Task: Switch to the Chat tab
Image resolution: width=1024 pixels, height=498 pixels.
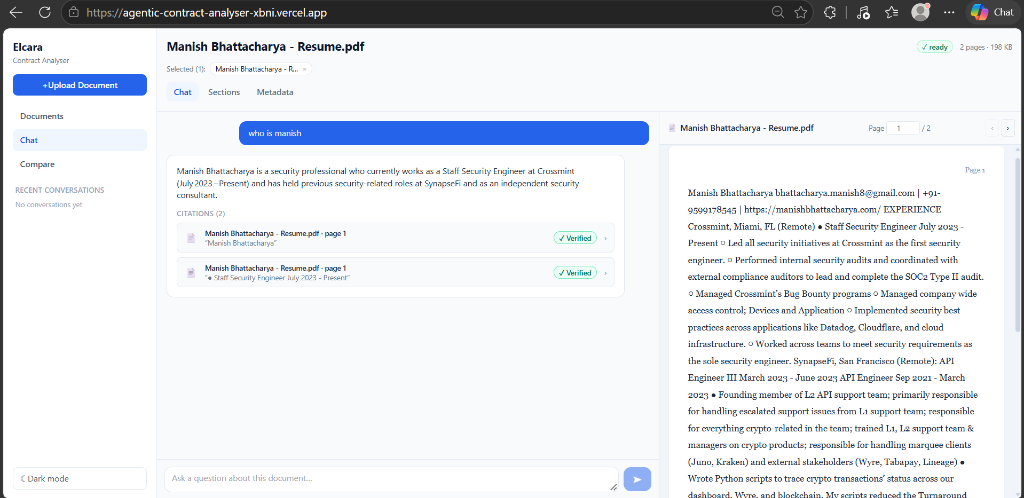Action: [x=183, y=92]
